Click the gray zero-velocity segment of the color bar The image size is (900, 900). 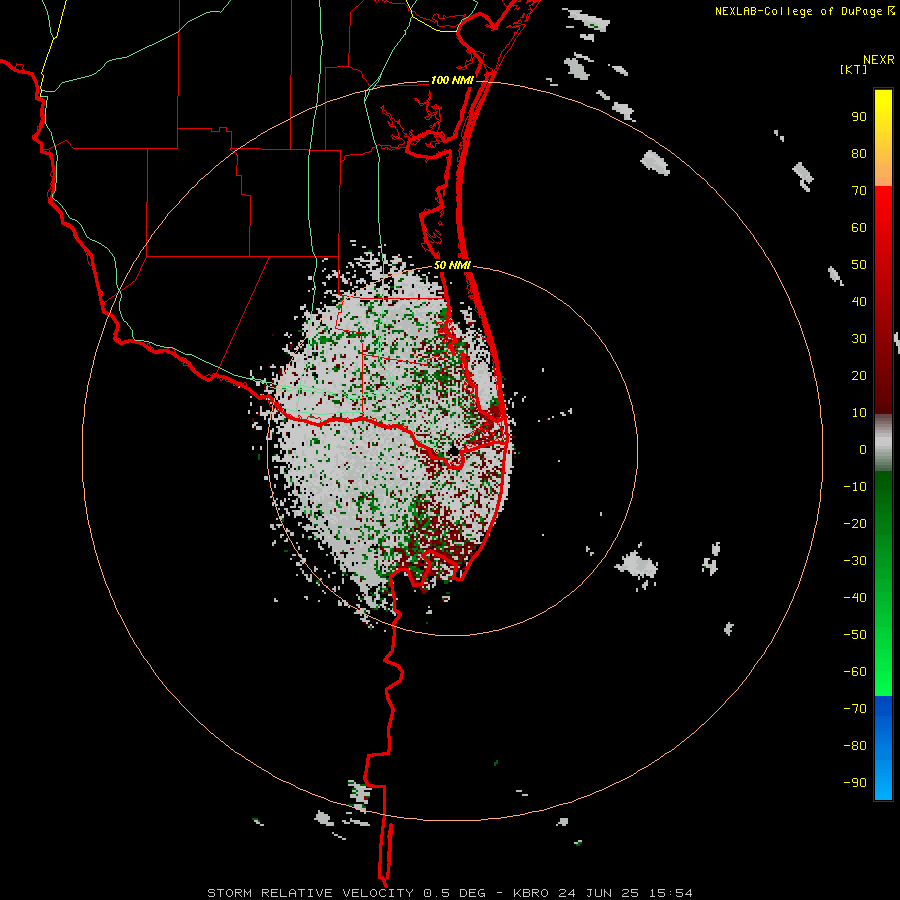pos(883,443)
